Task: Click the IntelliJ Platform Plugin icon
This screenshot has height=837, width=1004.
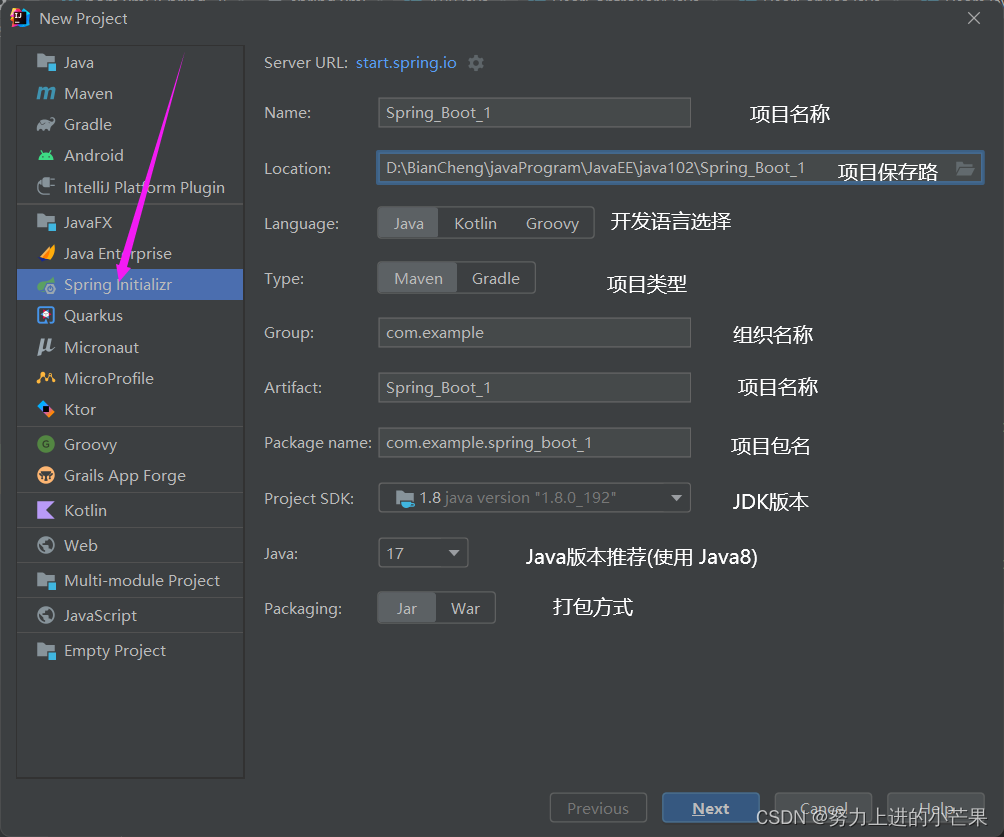Action: tap(46, 187)
